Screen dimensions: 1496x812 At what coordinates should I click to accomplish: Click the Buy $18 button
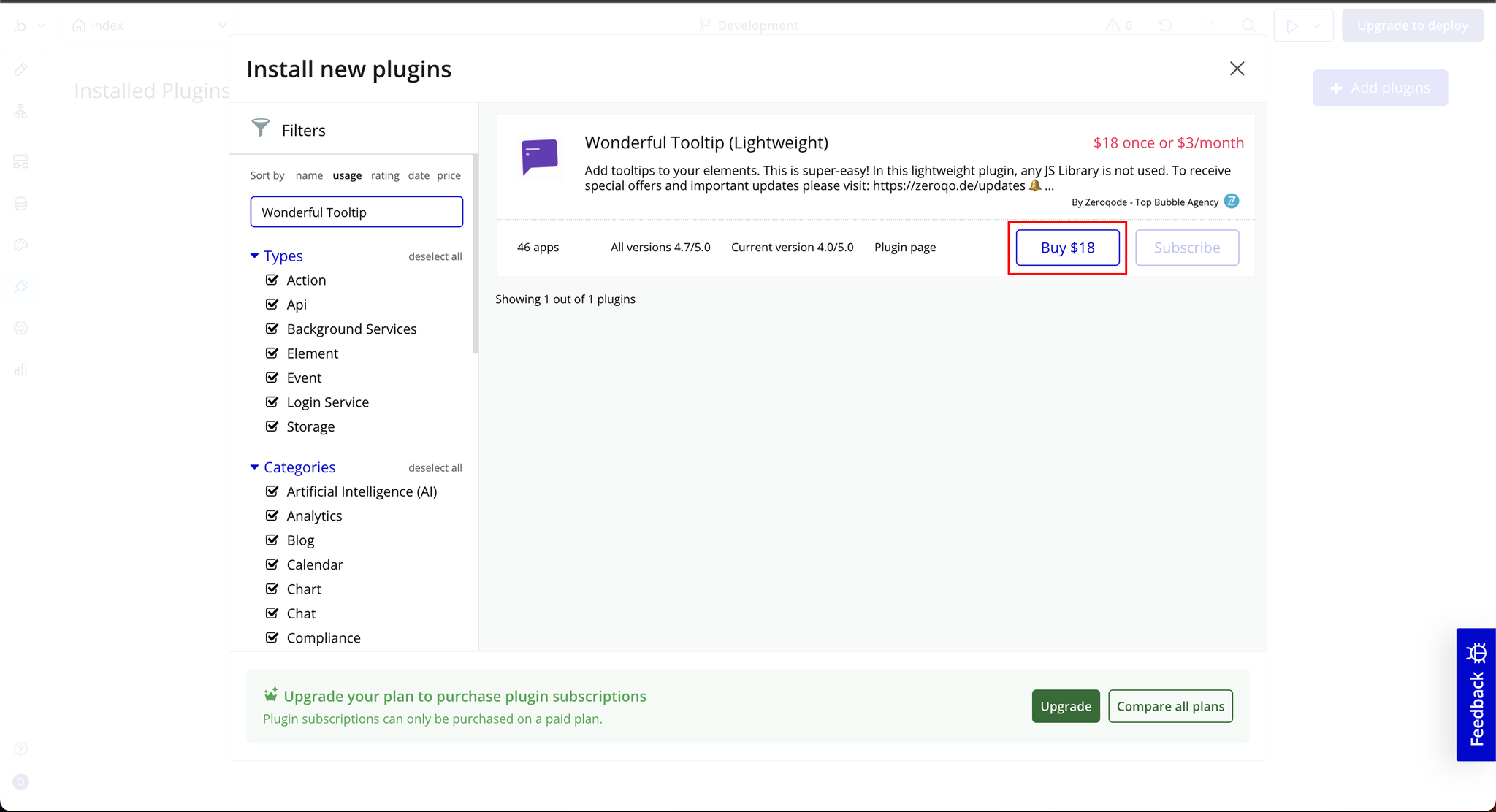(x=1067, y=248)
